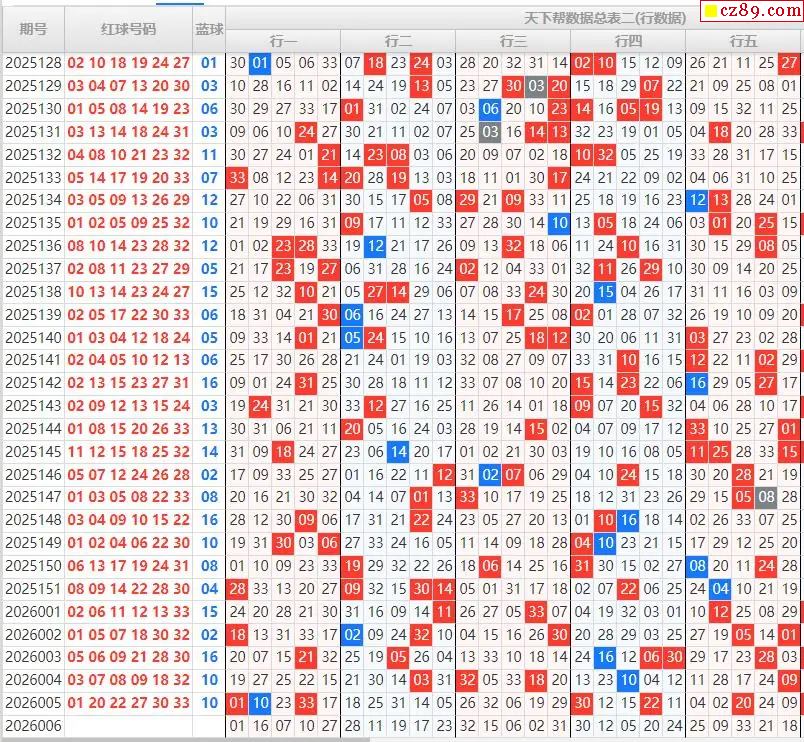Select the 行四 column group header
Viewport: 804px width, 742px height.
tap(628, 40)
